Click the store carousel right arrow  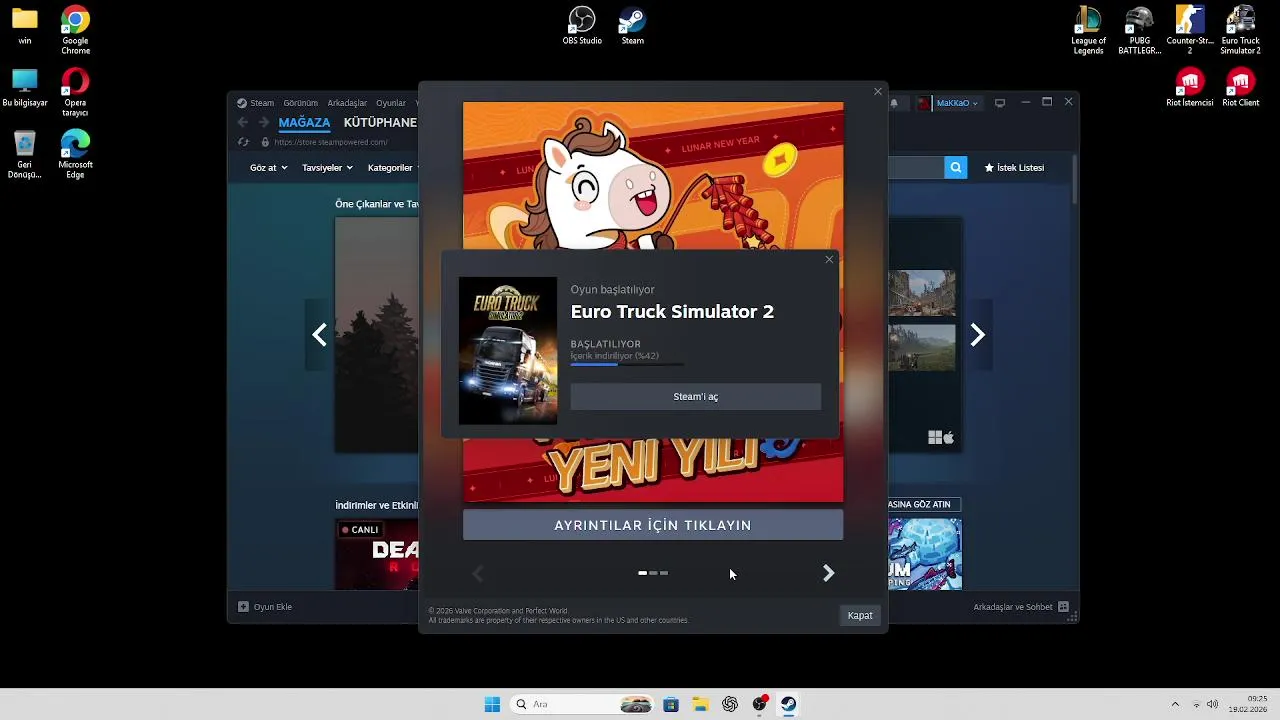[x=977, y=335]
